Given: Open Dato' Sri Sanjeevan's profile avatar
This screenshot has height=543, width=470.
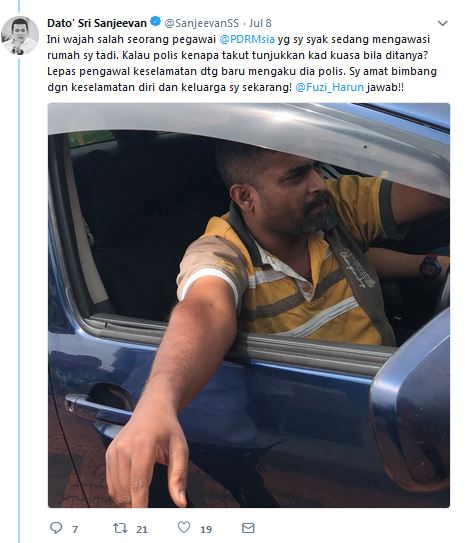Looking at the screenshot, I should [20, 35].
